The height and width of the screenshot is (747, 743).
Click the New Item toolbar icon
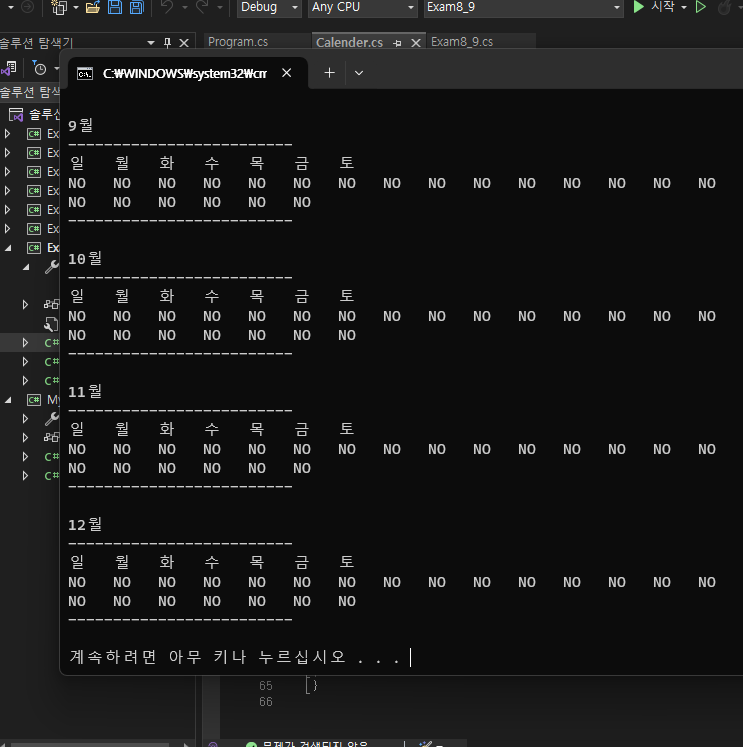[59, 7]
